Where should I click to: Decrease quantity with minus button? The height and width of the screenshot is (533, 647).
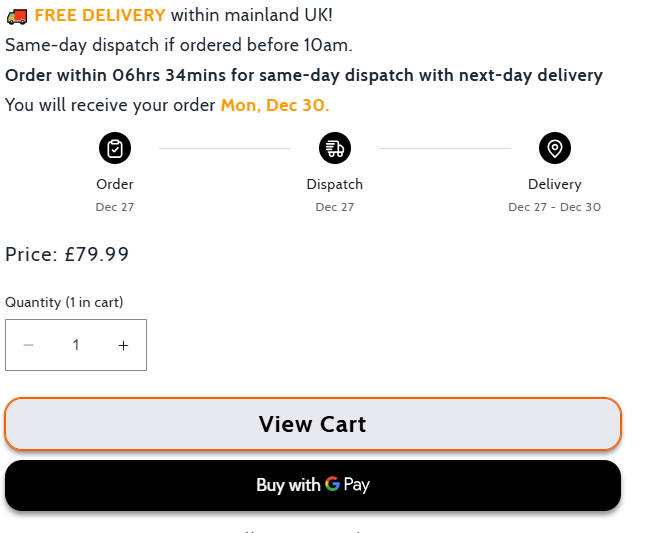click(x=29, y=345)
